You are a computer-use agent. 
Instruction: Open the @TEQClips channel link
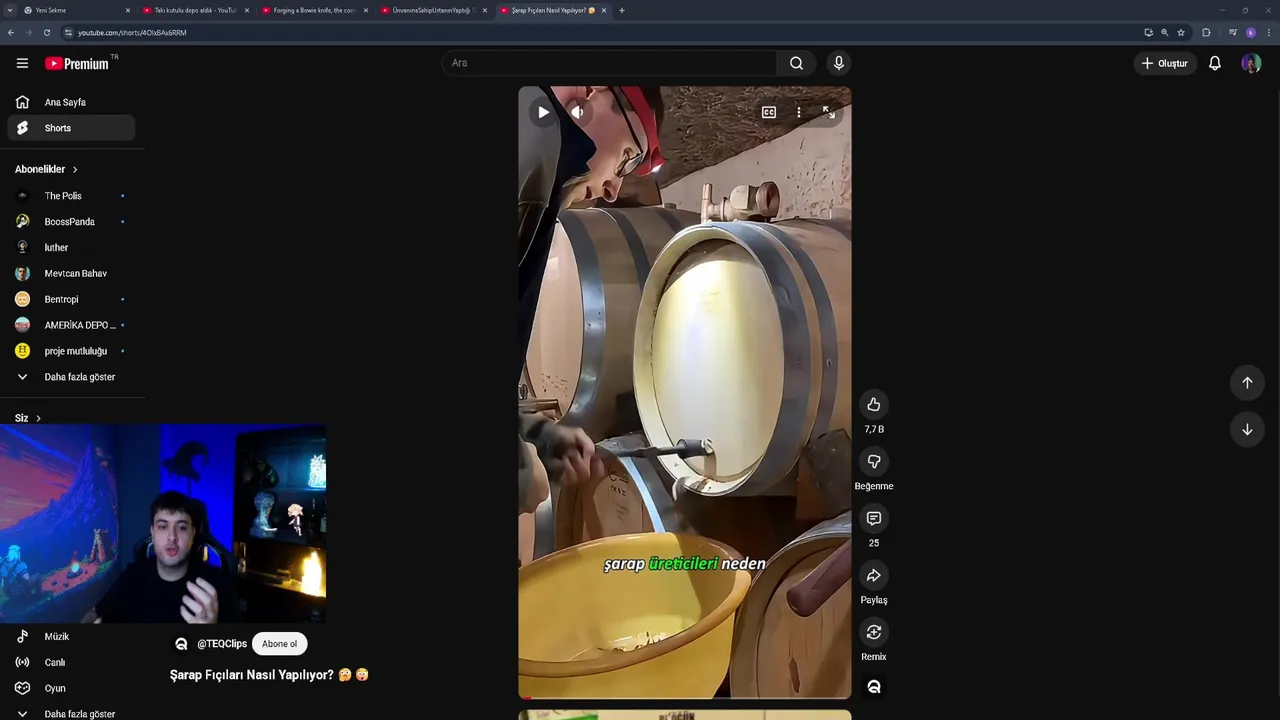[222, 644]
